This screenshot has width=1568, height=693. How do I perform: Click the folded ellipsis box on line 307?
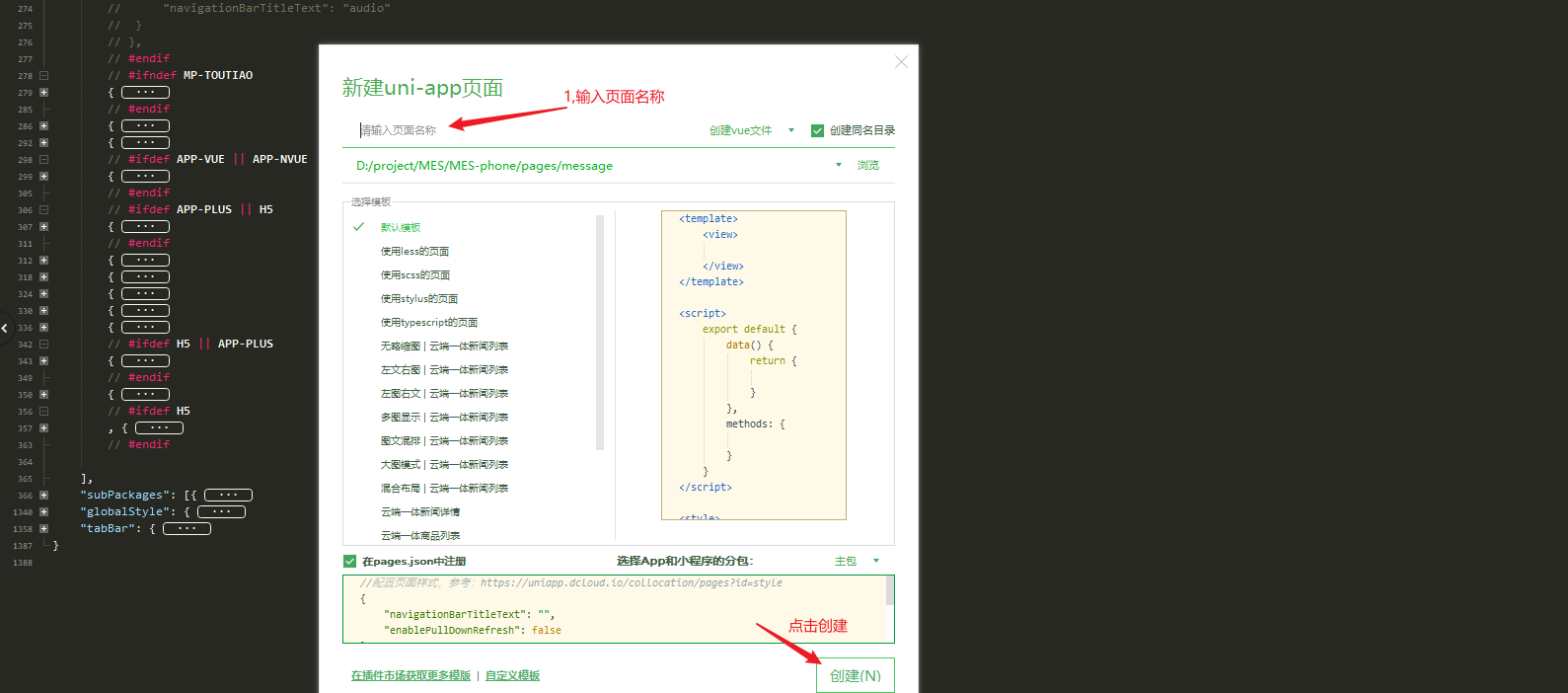click(x=145, y=226)
